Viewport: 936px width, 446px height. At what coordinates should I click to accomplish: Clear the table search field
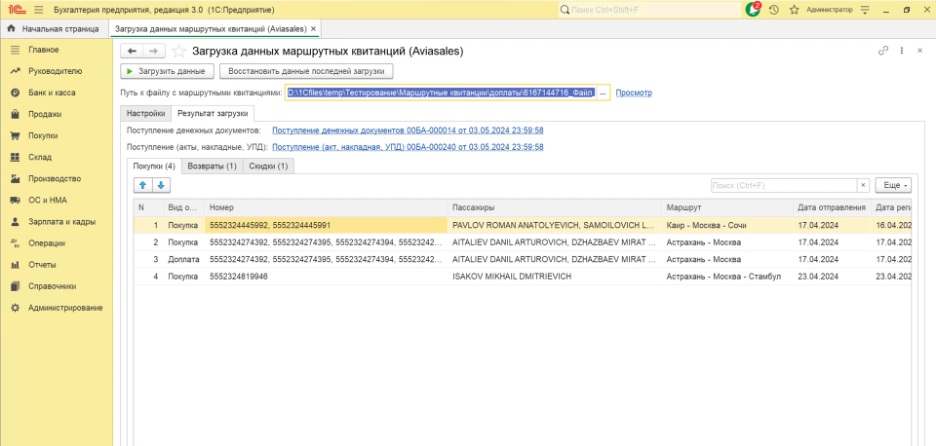(863, 186)
